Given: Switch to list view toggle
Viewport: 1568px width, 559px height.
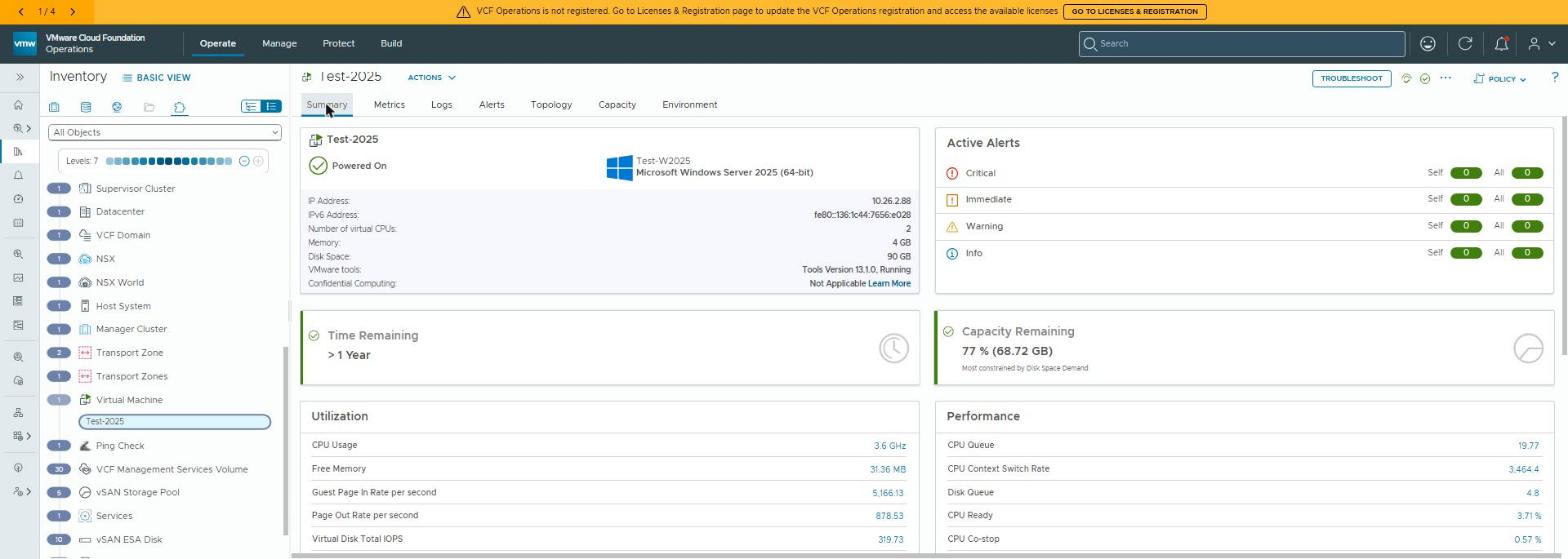Looking at the screenshot, I should coord(271,106).
